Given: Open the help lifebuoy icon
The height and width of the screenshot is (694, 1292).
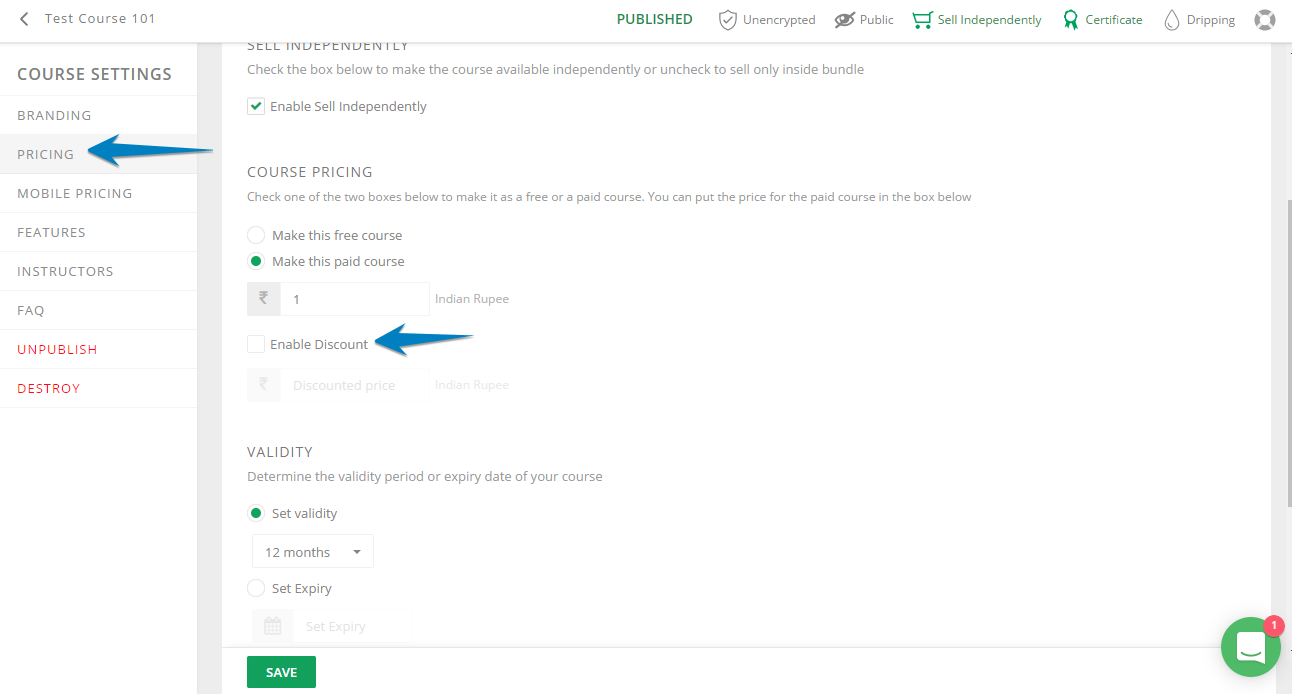Looking at the screenshot, I should pyautogui.click(x=1265, y=20).
